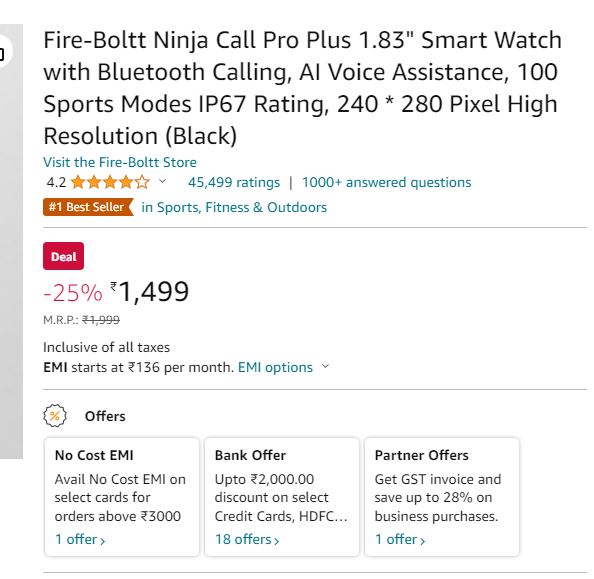This screenshot has height=579, width=594.
Task: Open the Partner Offers card
Action: pos(442,497)
